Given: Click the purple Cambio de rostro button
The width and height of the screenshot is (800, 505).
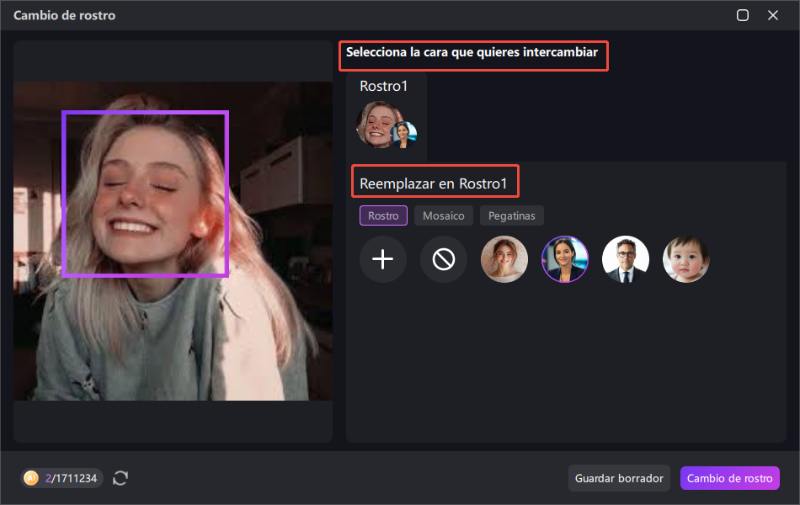Looking at the screenshot, I should tap(729, 478).
